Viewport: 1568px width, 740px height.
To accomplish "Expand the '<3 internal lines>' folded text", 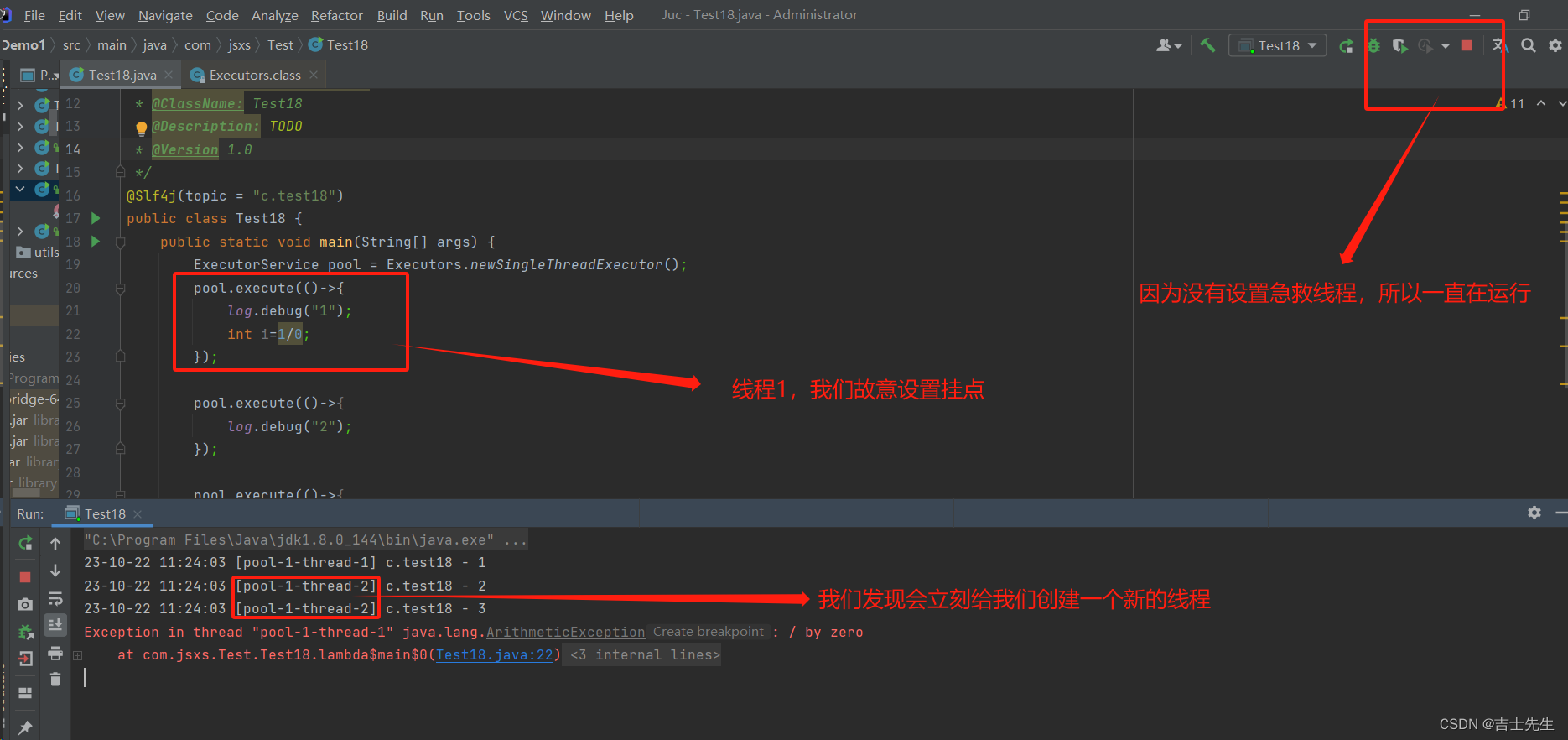I will point(645,655).
